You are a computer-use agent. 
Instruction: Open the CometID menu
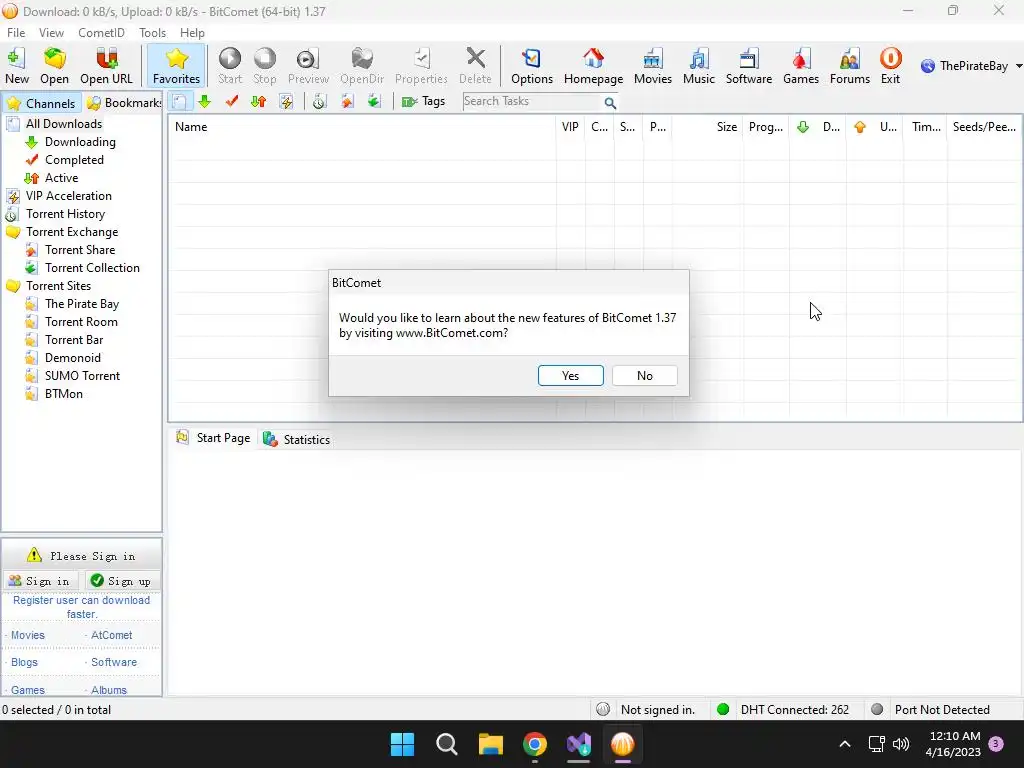coord(101,33)
